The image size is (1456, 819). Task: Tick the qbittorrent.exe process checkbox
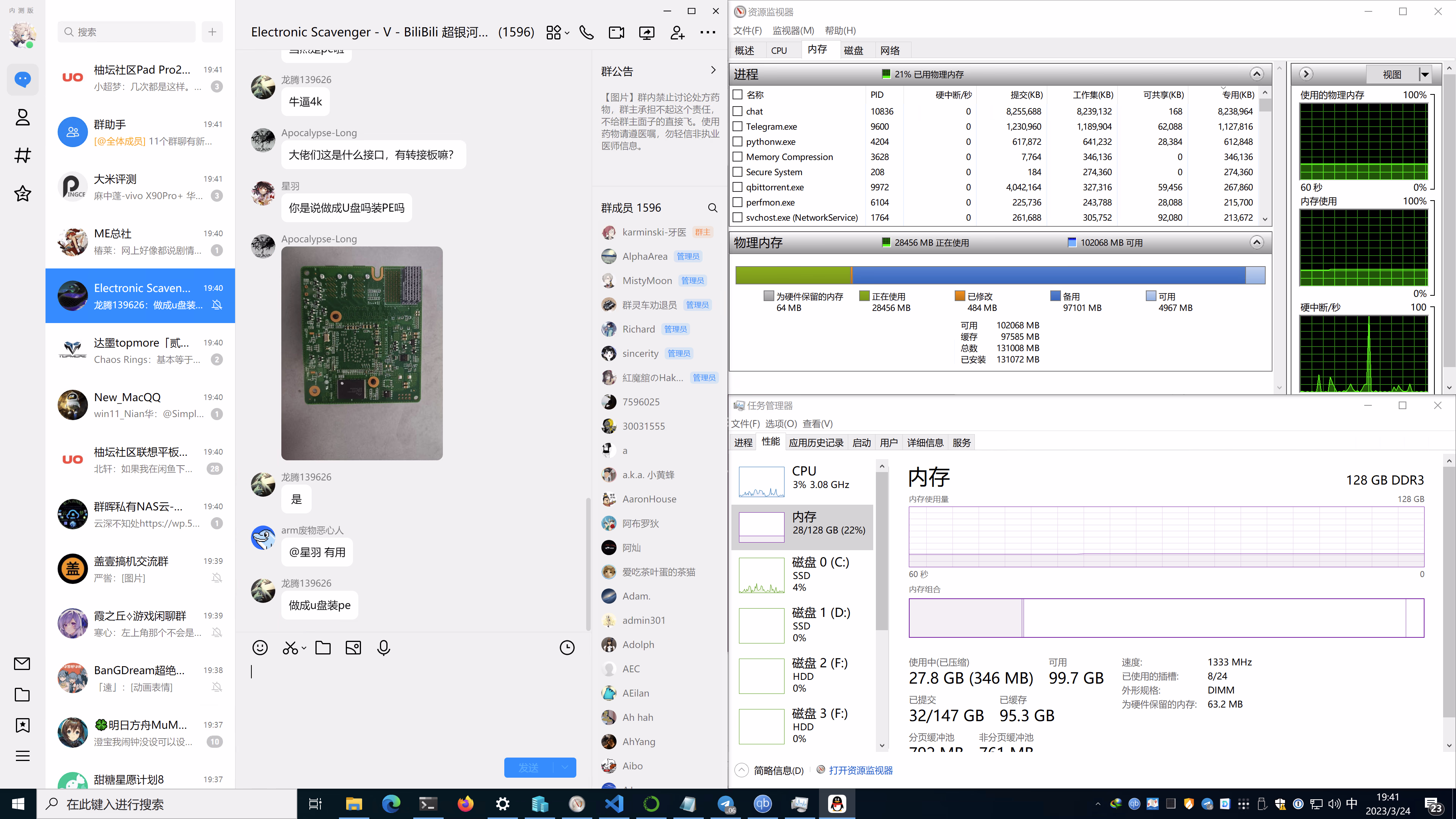737,187
